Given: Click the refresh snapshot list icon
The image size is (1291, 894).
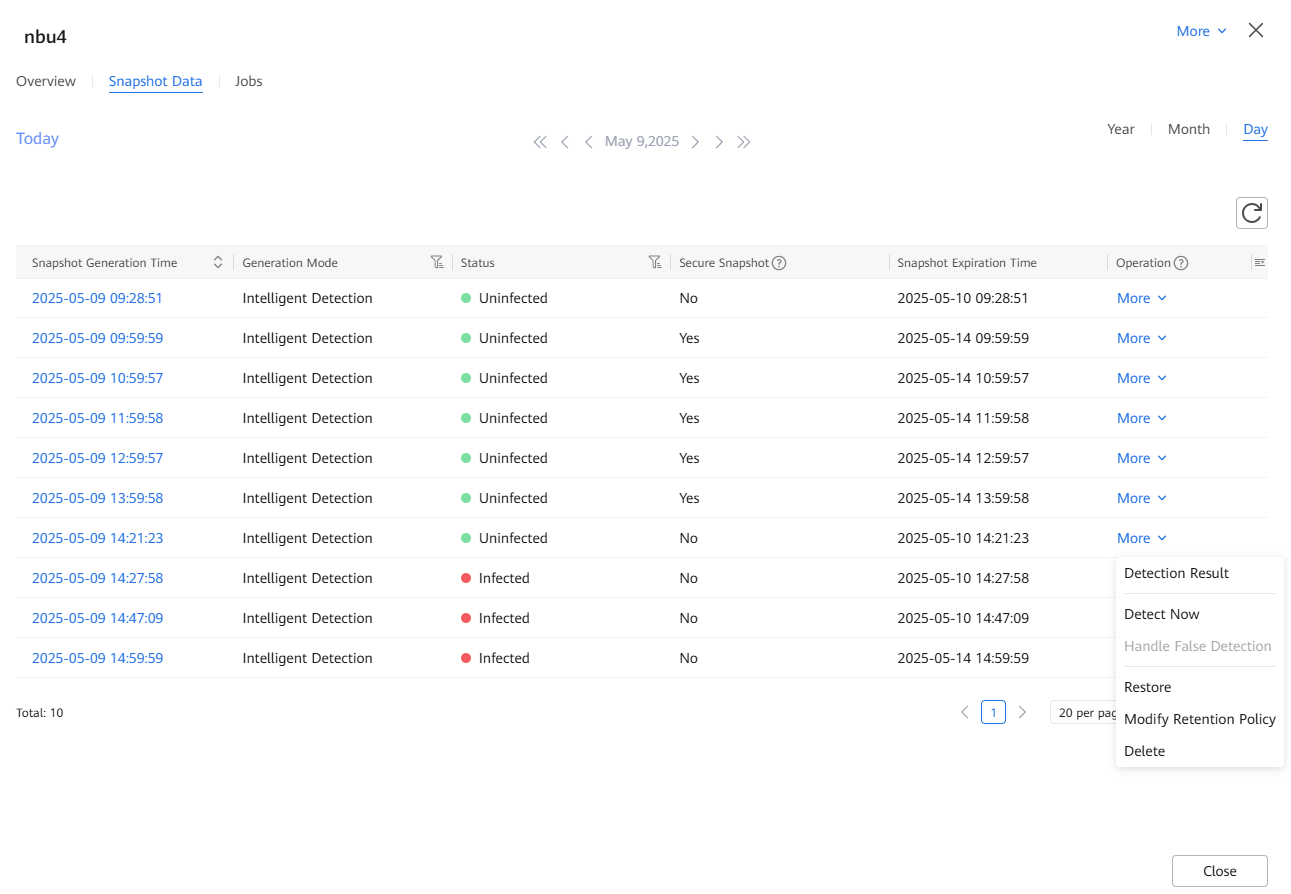Looking at the screenshot, I should [x=1251, y=213].
